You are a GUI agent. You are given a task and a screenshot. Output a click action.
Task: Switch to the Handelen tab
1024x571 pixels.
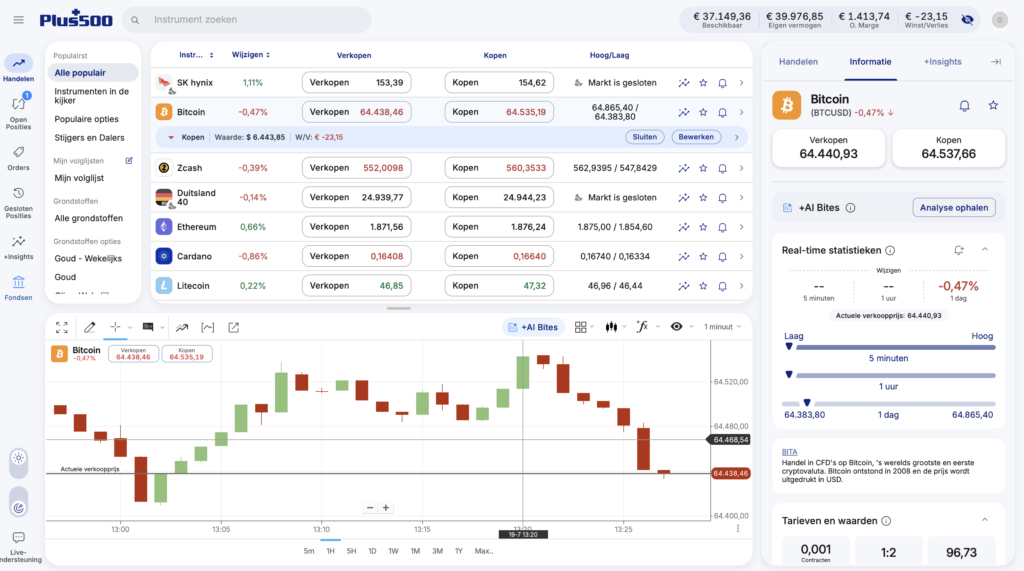798,61
